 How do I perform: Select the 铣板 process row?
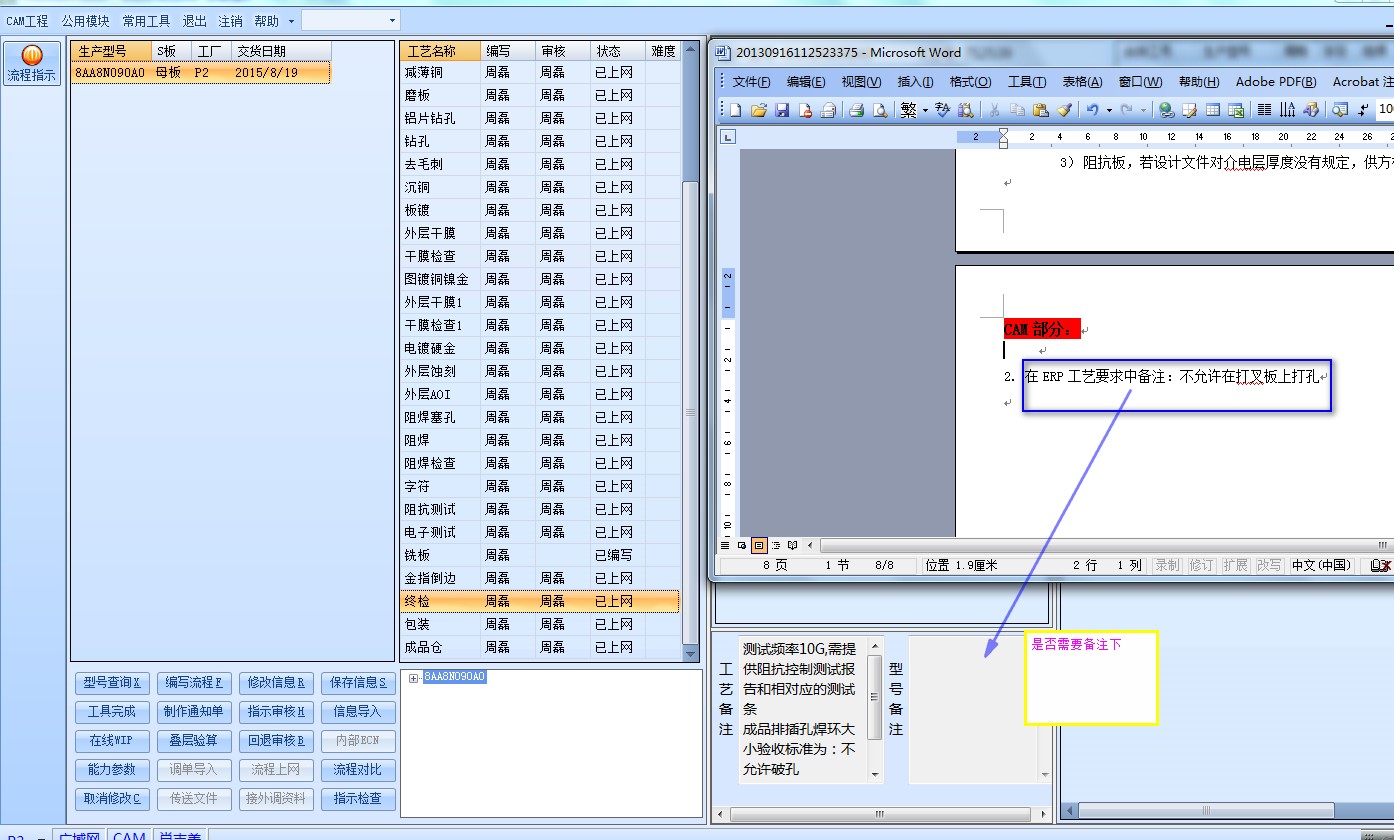tap(539, 555)
